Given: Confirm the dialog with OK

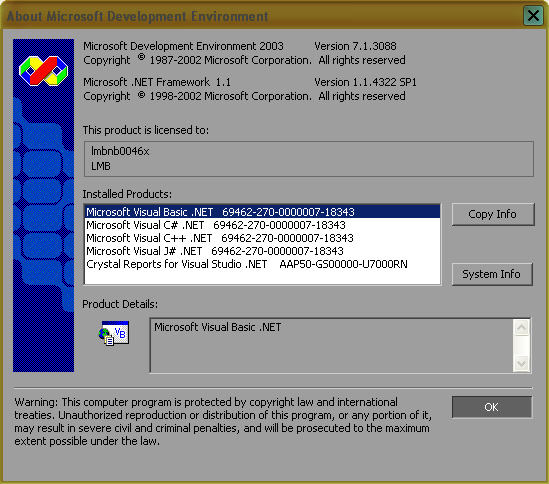Looking at the screenshot, I should 492,407.
